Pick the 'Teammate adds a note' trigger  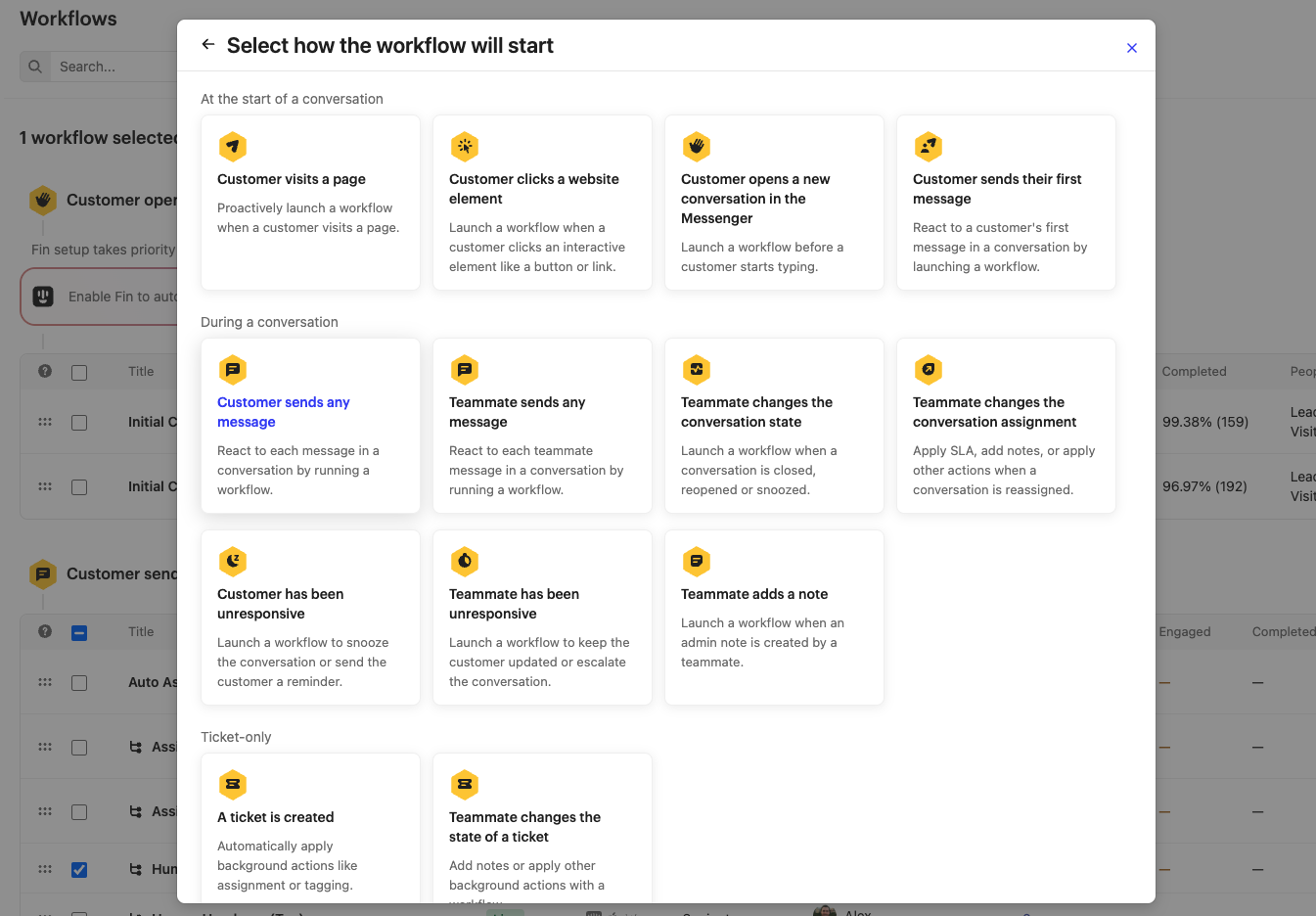[x=773, y=618]
